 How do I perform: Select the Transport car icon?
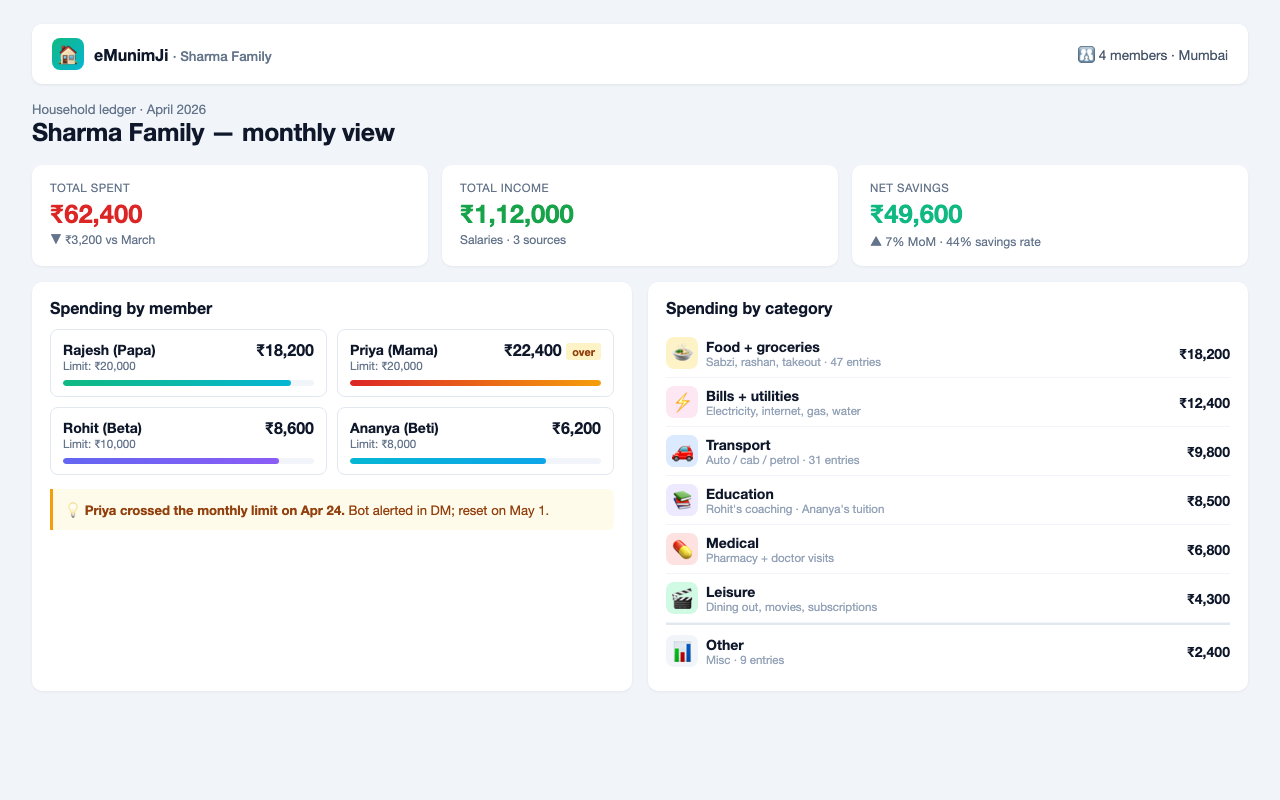coord(682,451)
